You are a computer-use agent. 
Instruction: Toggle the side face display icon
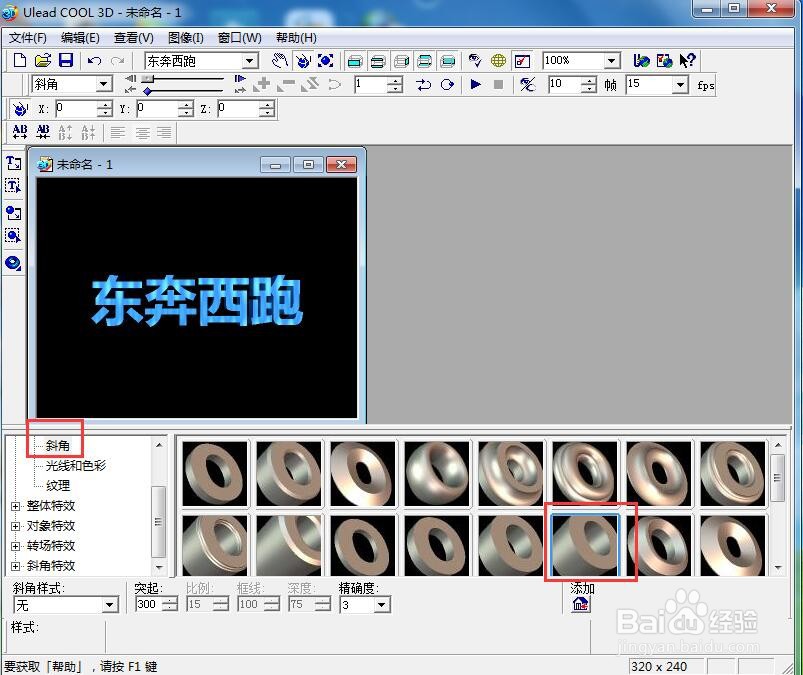[x=401, y=61]
